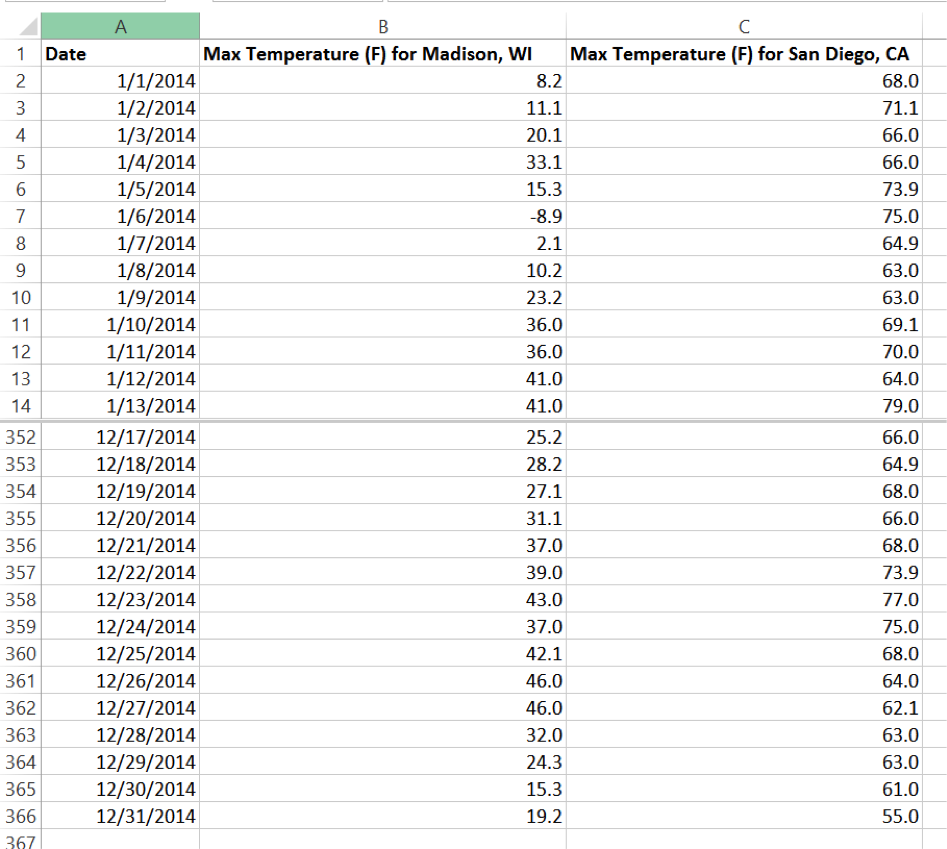Click the Date header cell
947x849 pixels.
120,54
